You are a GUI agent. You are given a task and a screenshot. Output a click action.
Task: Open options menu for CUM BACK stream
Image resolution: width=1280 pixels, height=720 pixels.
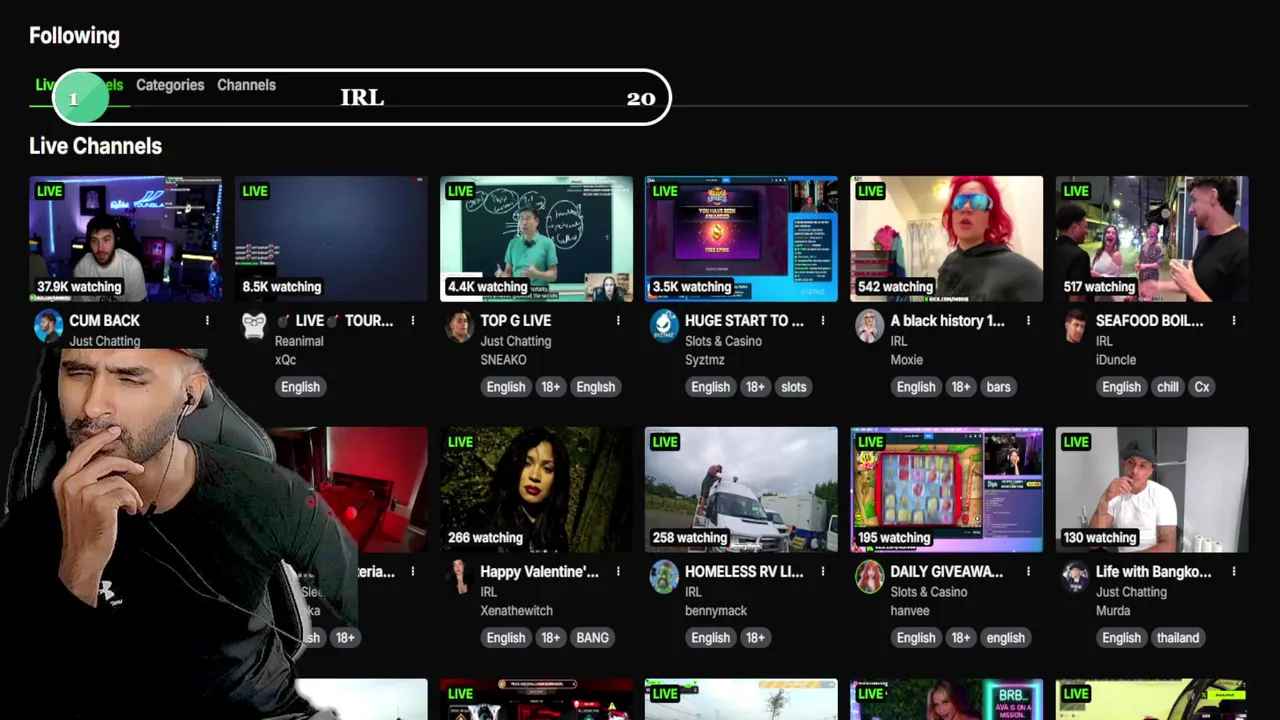tap(207, 321)
